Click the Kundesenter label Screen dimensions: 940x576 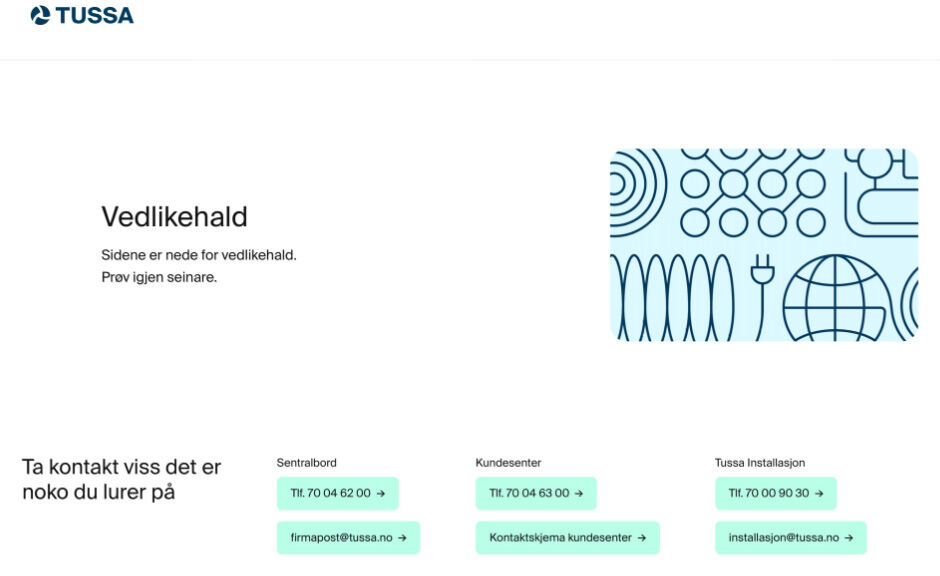pos(508,463)
